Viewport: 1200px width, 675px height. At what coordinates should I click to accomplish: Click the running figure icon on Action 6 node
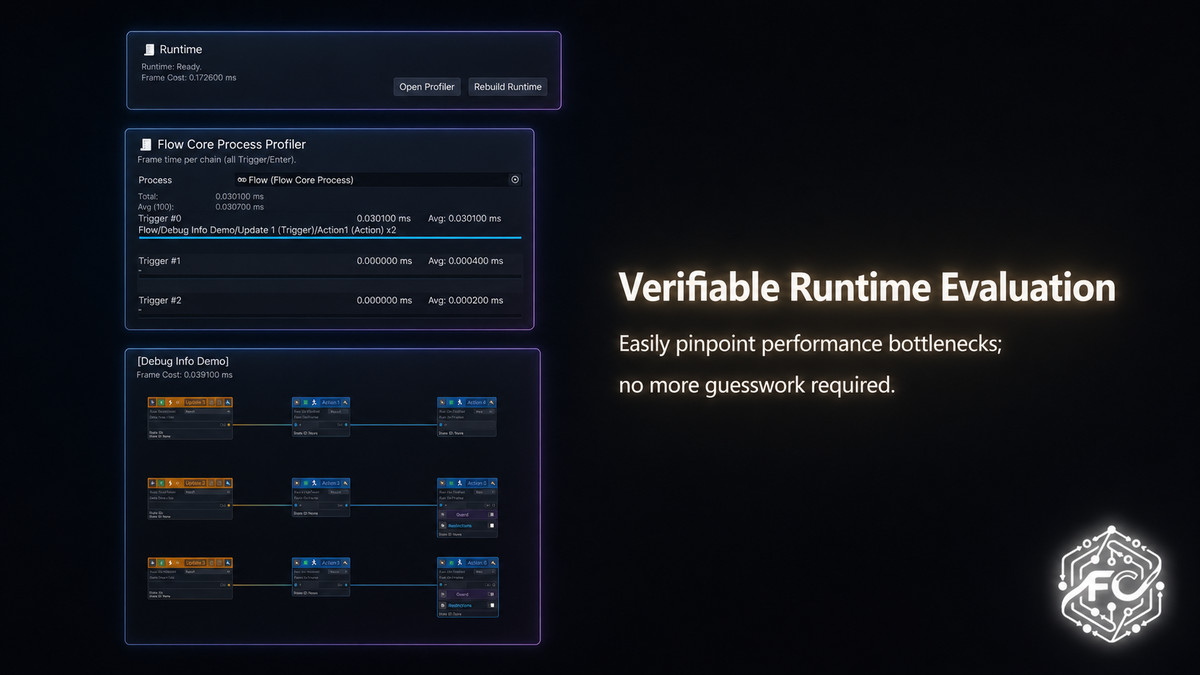(461, 563)
